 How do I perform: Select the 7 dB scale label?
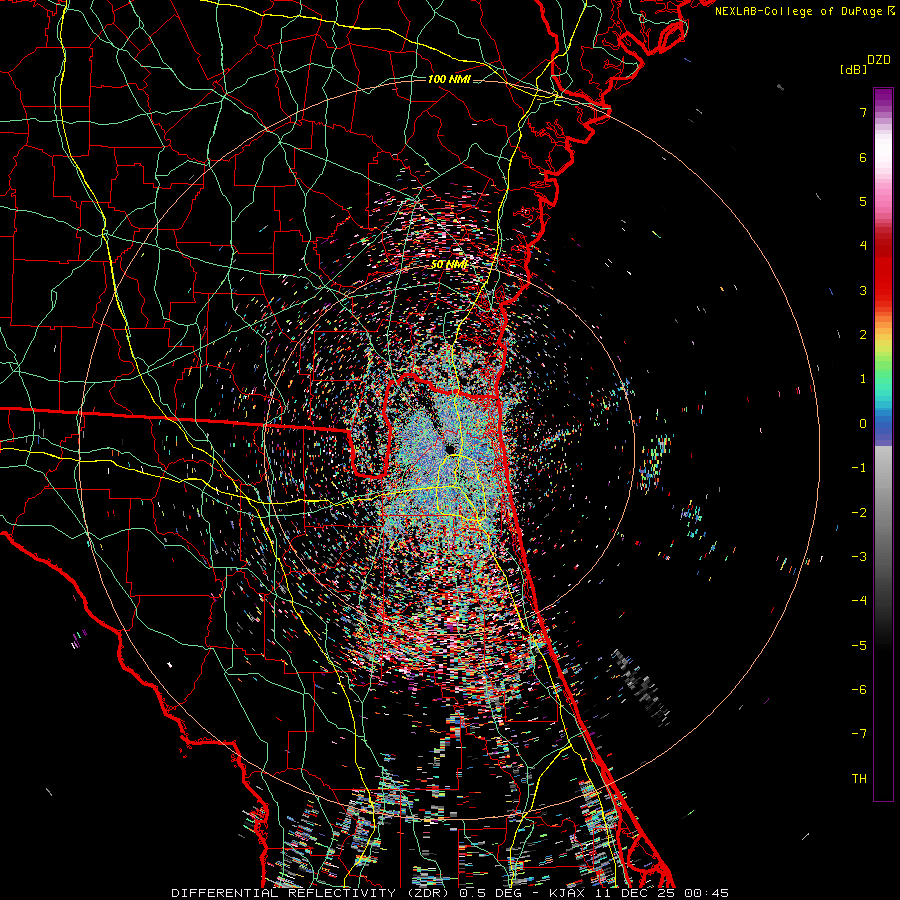[x=863, y=112]
